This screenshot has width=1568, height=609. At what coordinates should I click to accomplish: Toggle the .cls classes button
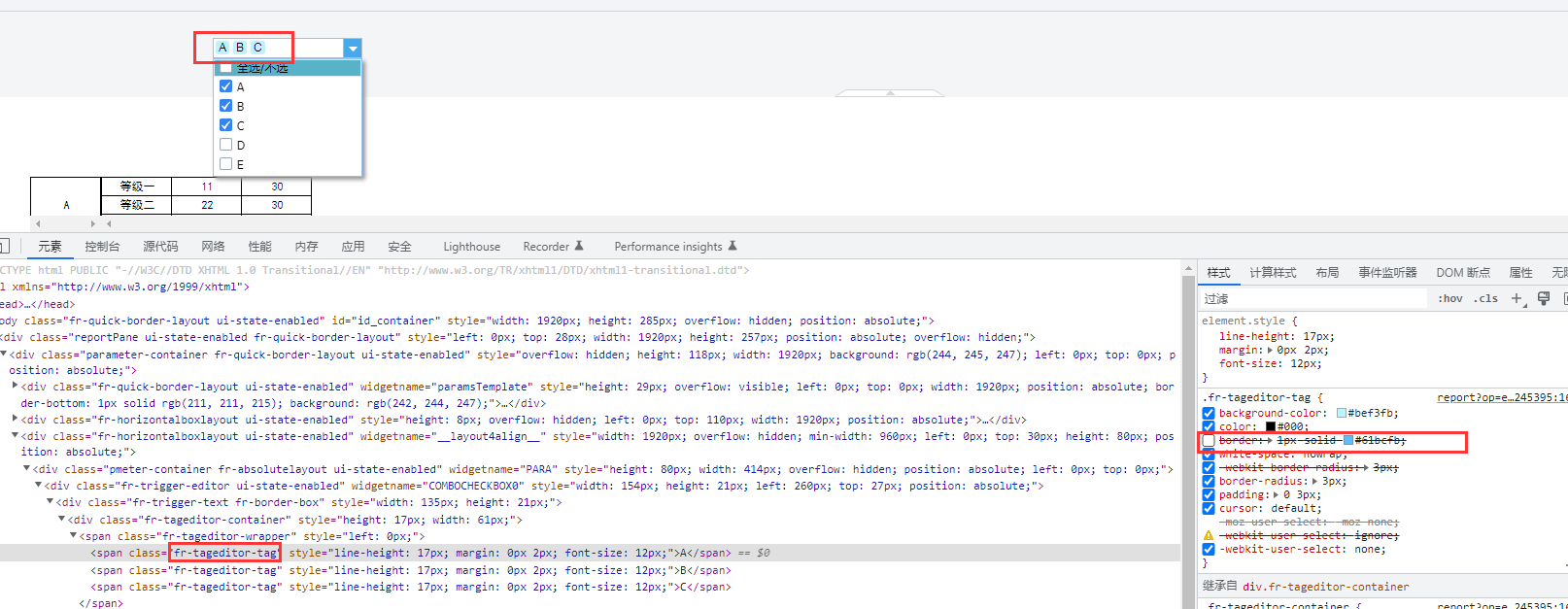(1485, 299)
